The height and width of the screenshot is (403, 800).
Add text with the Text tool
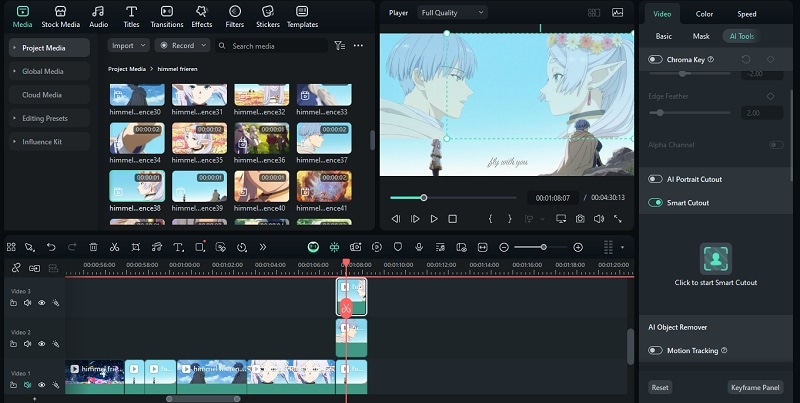point(178,247)
